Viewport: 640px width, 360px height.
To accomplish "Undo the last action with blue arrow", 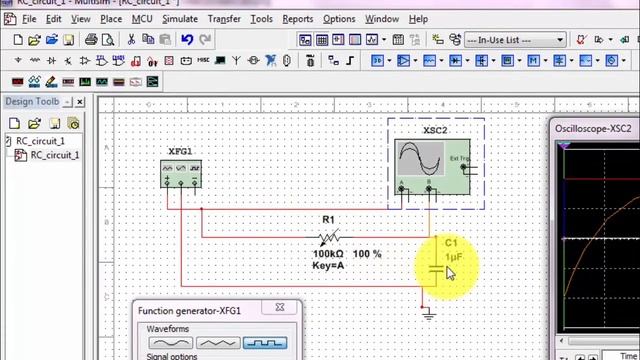I will pos(187,40).
